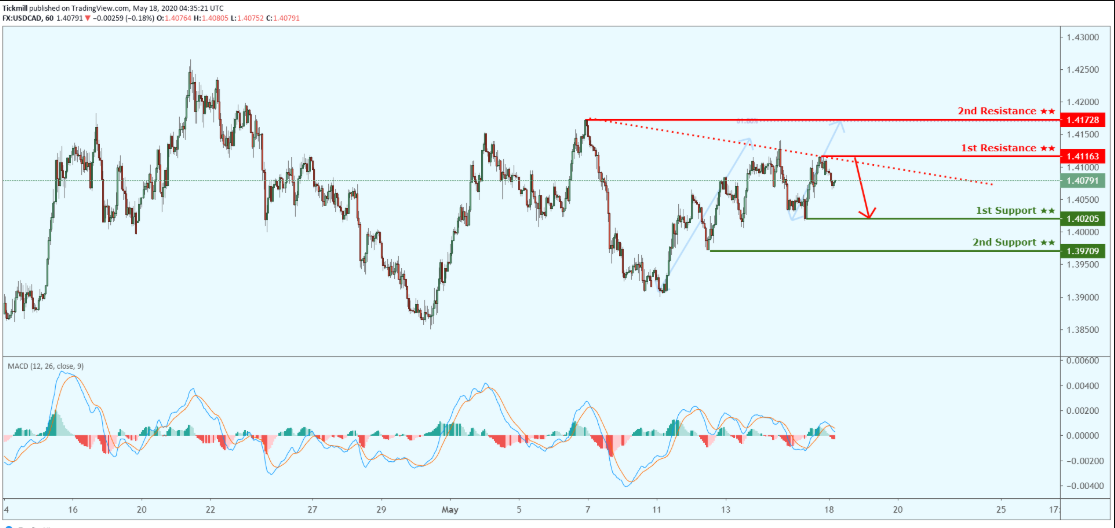Click the 'May' date axis label

(448, 510)
